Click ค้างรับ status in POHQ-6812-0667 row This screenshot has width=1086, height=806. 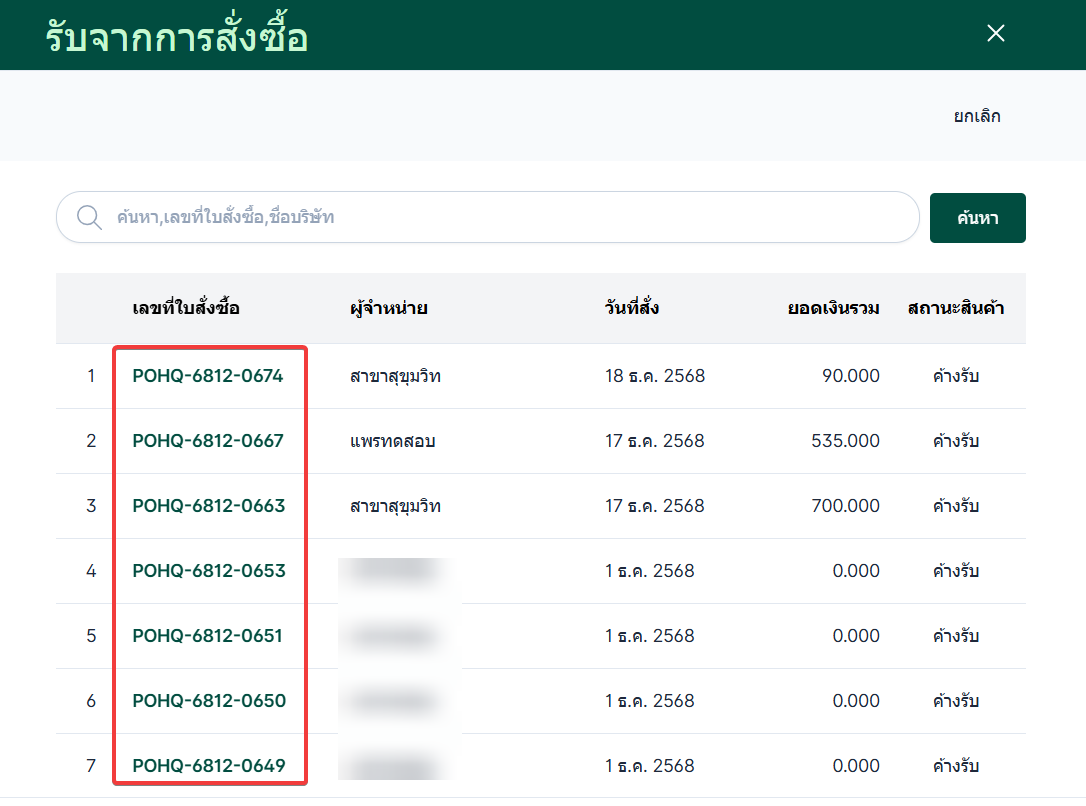coord(956,441)
